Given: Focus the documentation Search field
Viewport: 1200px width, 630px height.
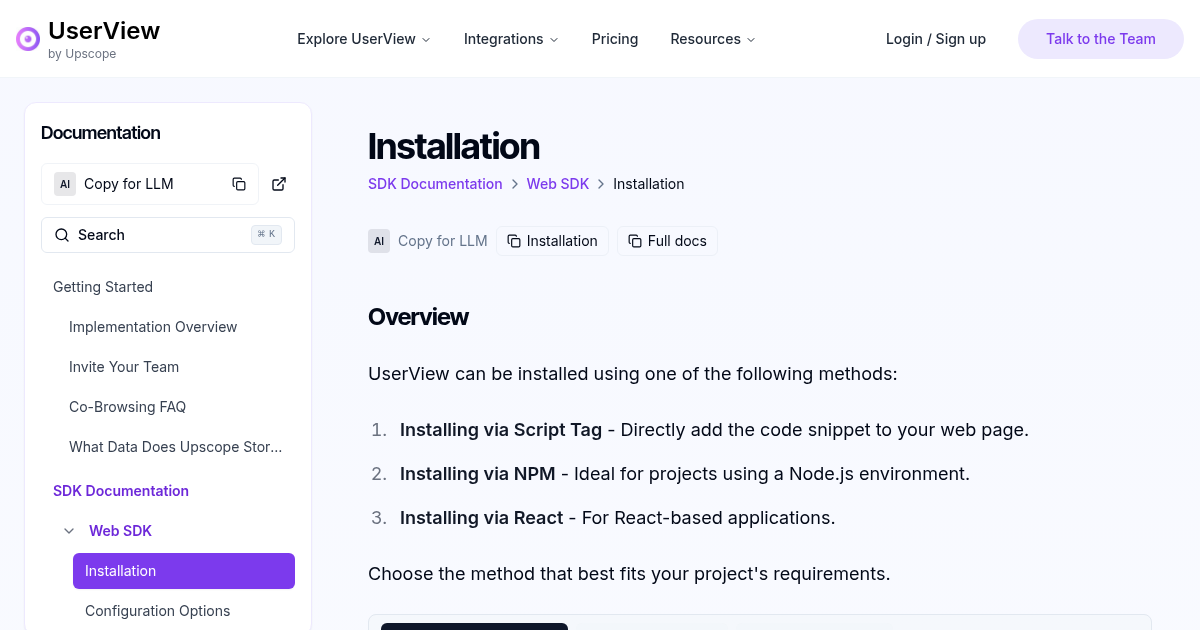Looking at the screenshot, I should pos(168,235).
